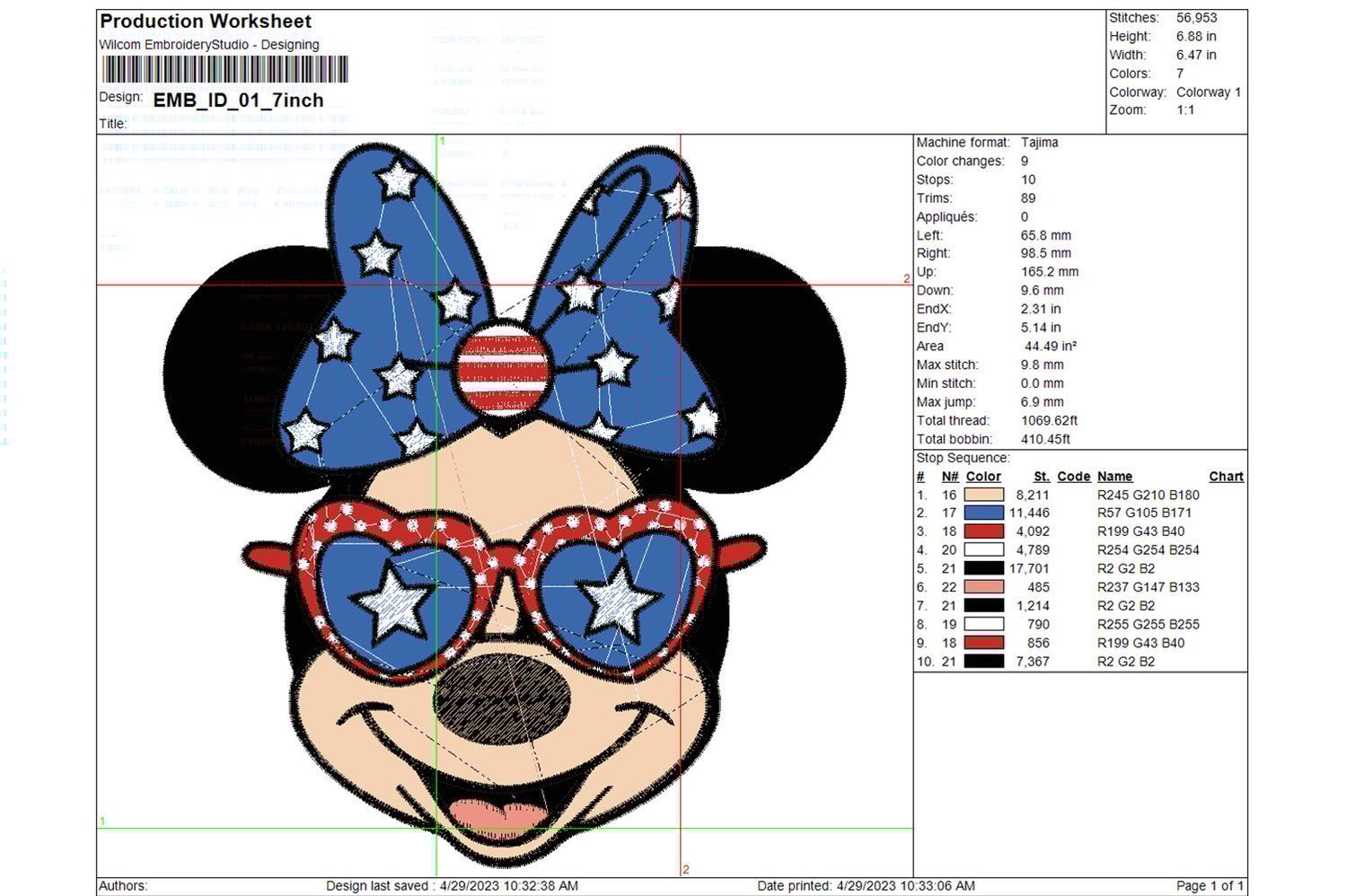Screen dimensions: 1347x896
Task: Click the 'Chart' column header
Action: pyautogui.click(x=1227, y=477)
